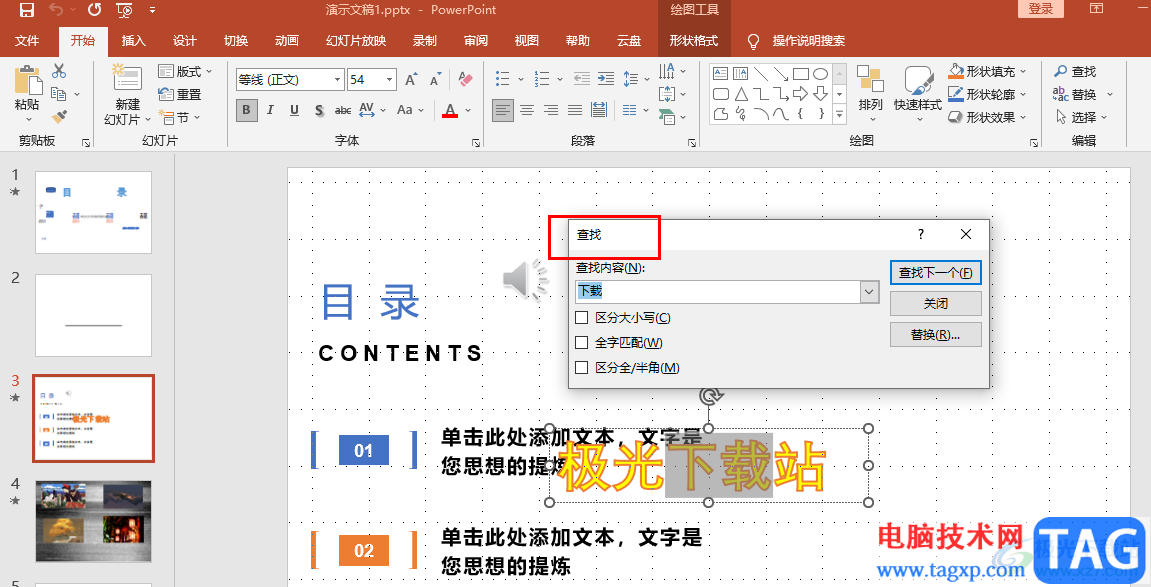The width and height of the screenshot is (1151, 587).
Task: Toggle Strikethrough formatting
Action: pos(343,110)
